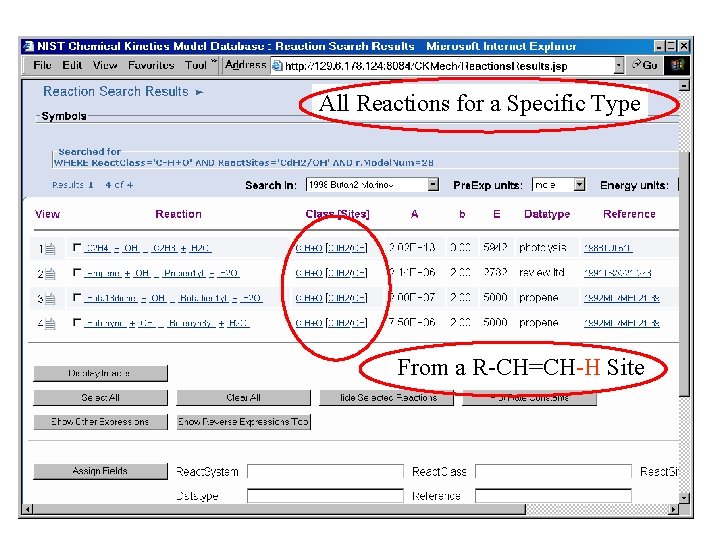Viewport: 720px width, 540px height.
Task: Click into the bottom Reference input field
Action: (553, 496)
